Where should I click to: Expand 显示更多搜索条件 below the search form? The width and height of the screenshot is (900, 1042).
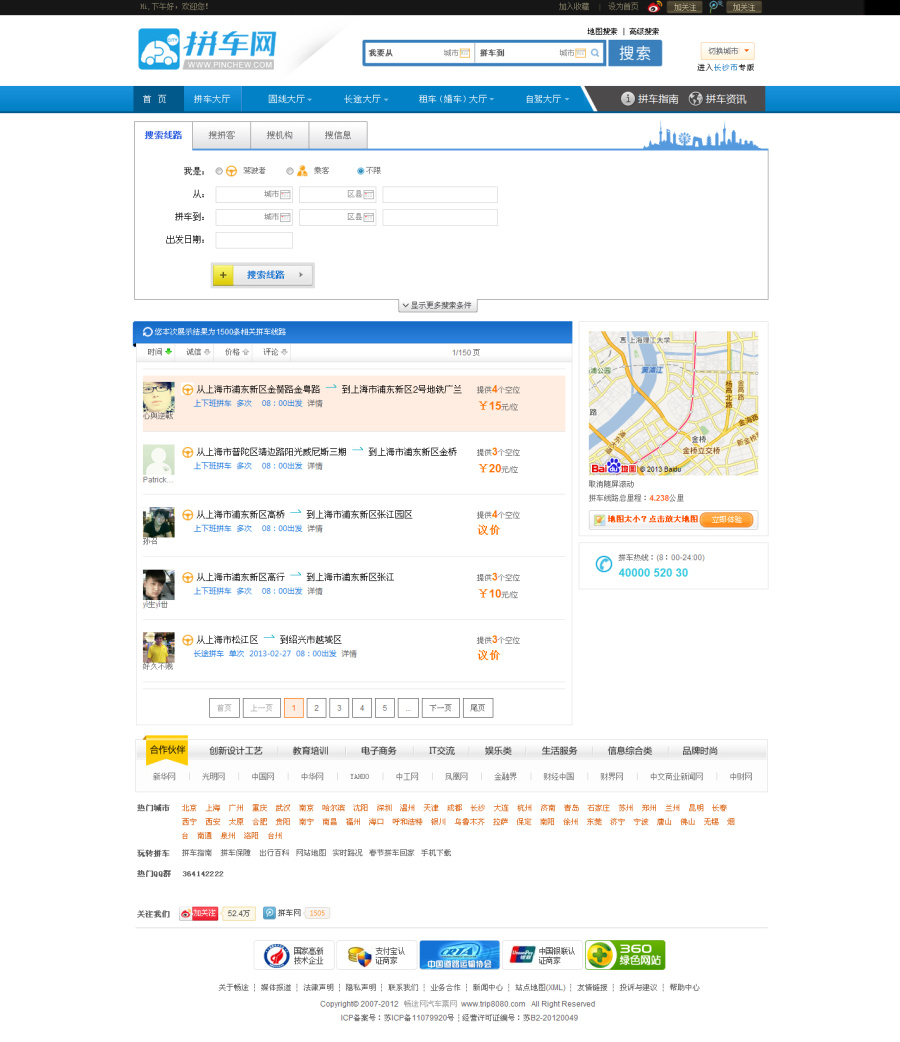click(437, 306)
